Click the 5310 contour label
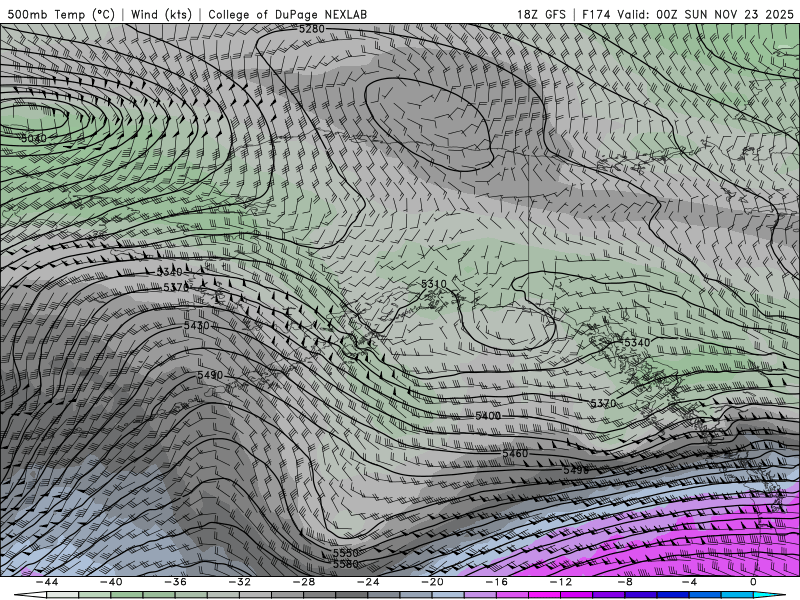800x600 pixels. [434, 284]
